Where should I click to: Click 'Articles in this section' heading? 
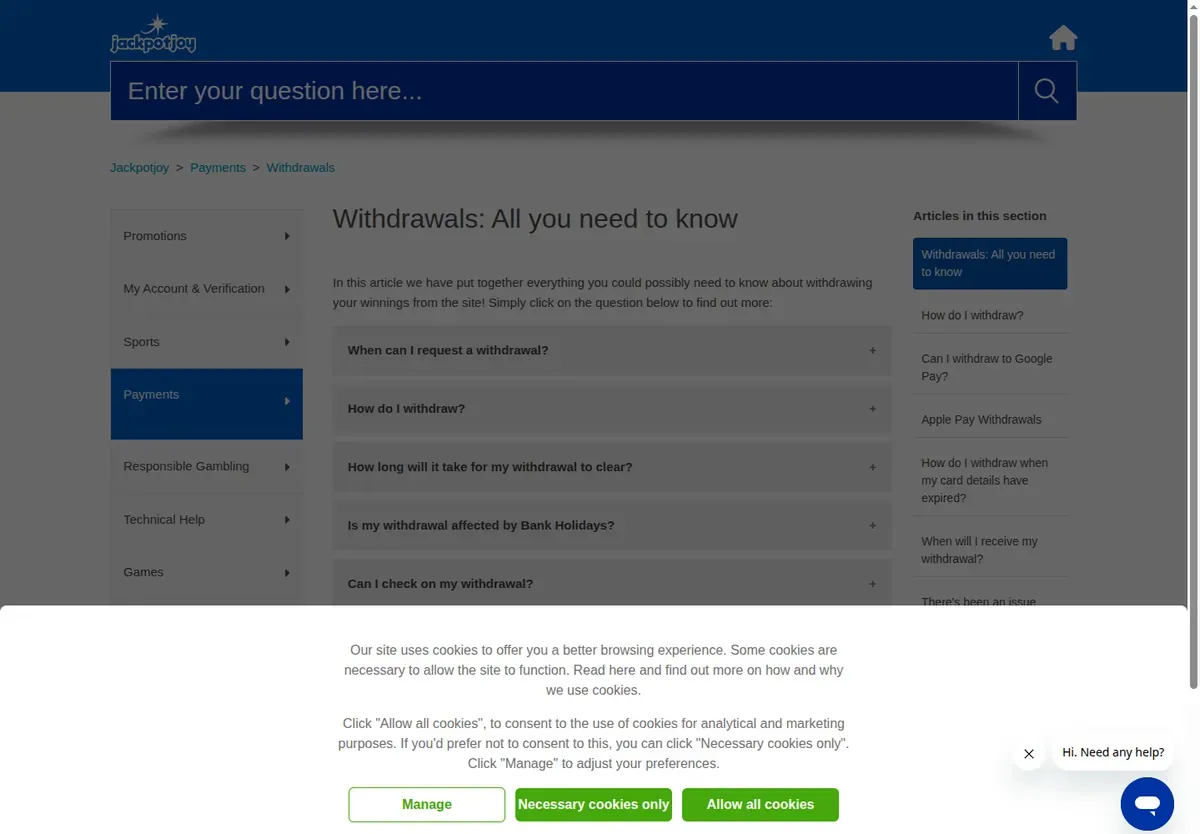[980, 216]
